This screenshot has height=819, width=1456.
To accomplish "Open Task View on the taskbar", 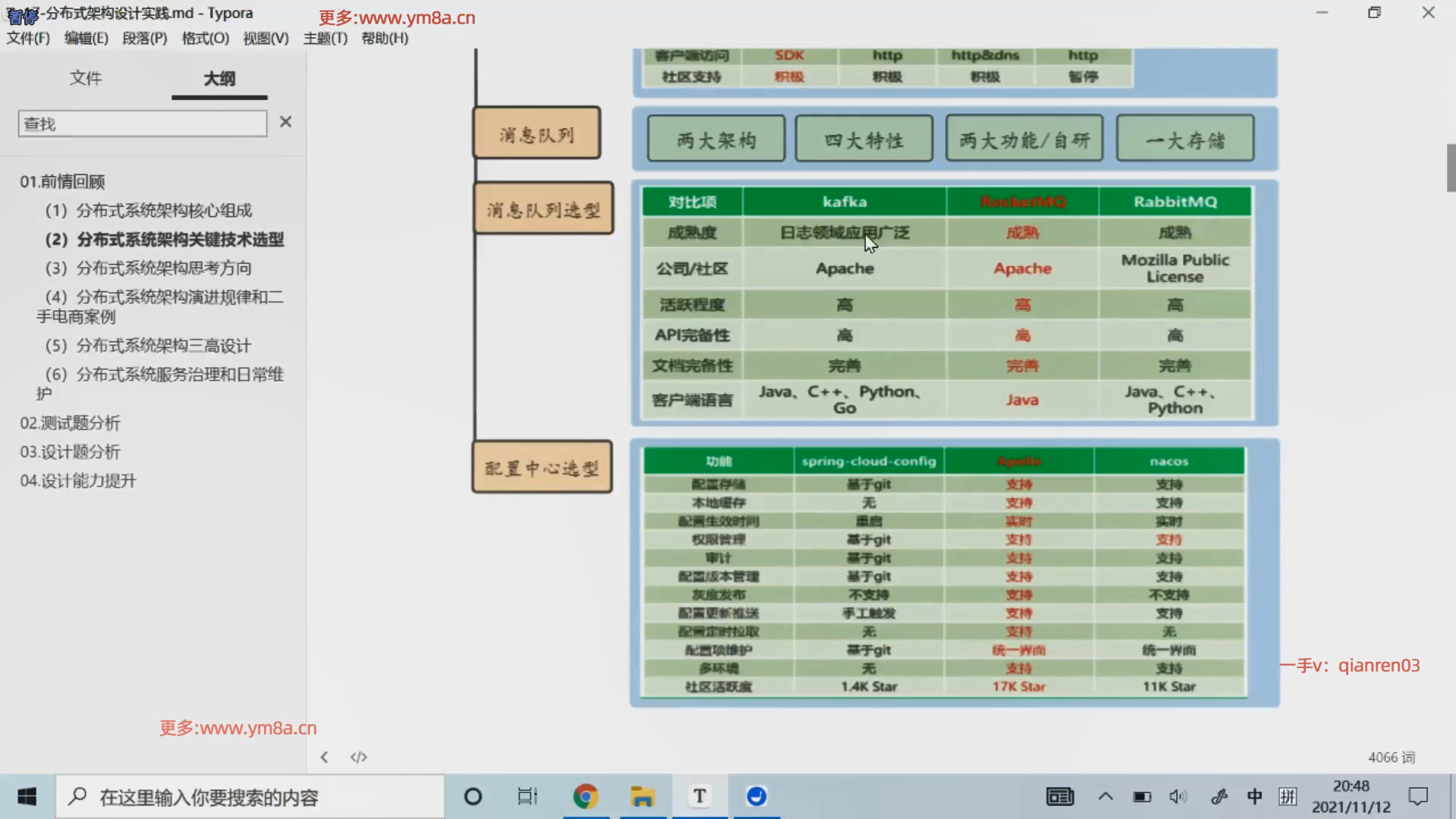I will pos(527,796).
